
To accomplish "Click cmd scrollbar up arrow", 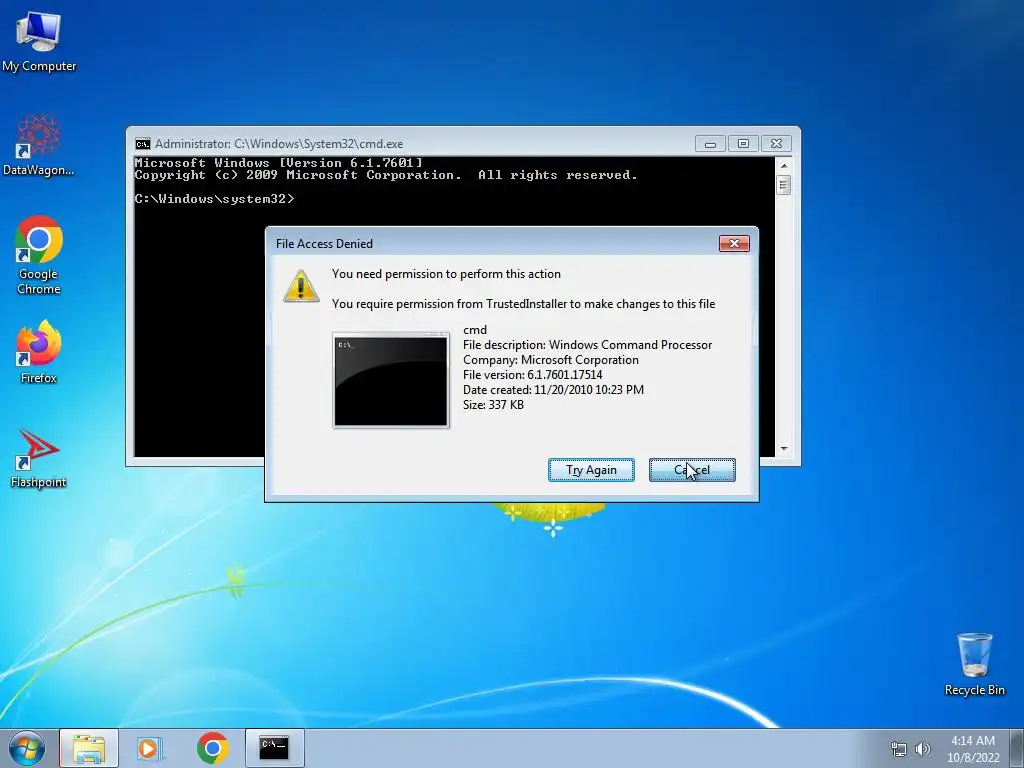I will [784, 165].
